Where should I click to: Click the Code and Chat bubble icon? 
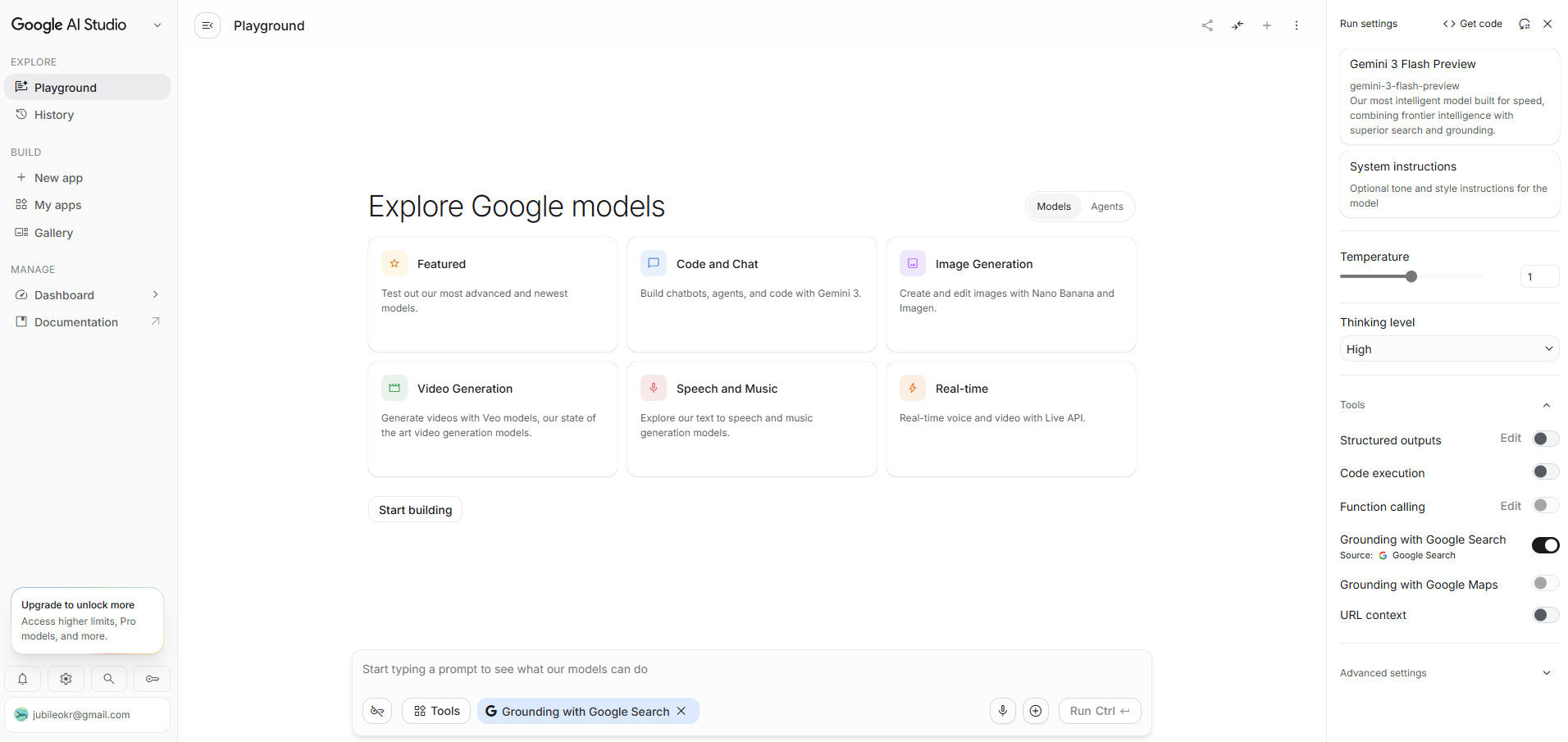[654, 263]
